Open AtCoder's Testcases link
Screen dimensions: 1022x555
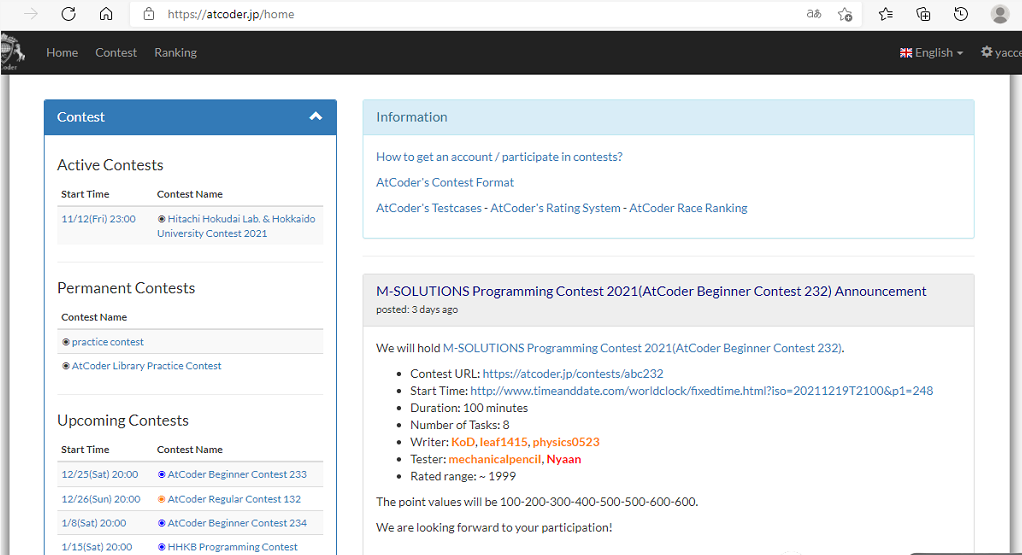pyautogui.click(x=429, y=208)
